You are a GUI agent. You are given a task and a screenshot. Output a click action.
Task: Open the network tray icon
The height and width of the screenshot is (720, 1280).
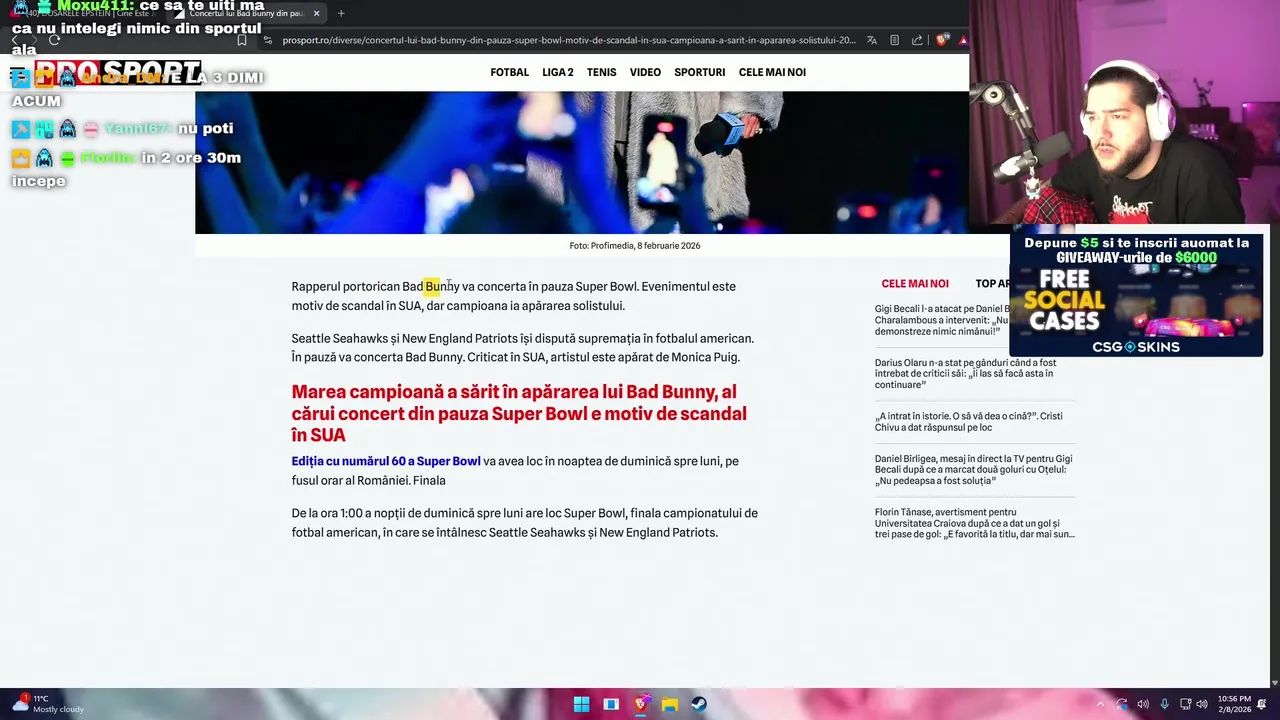[x=1185, y=704]
